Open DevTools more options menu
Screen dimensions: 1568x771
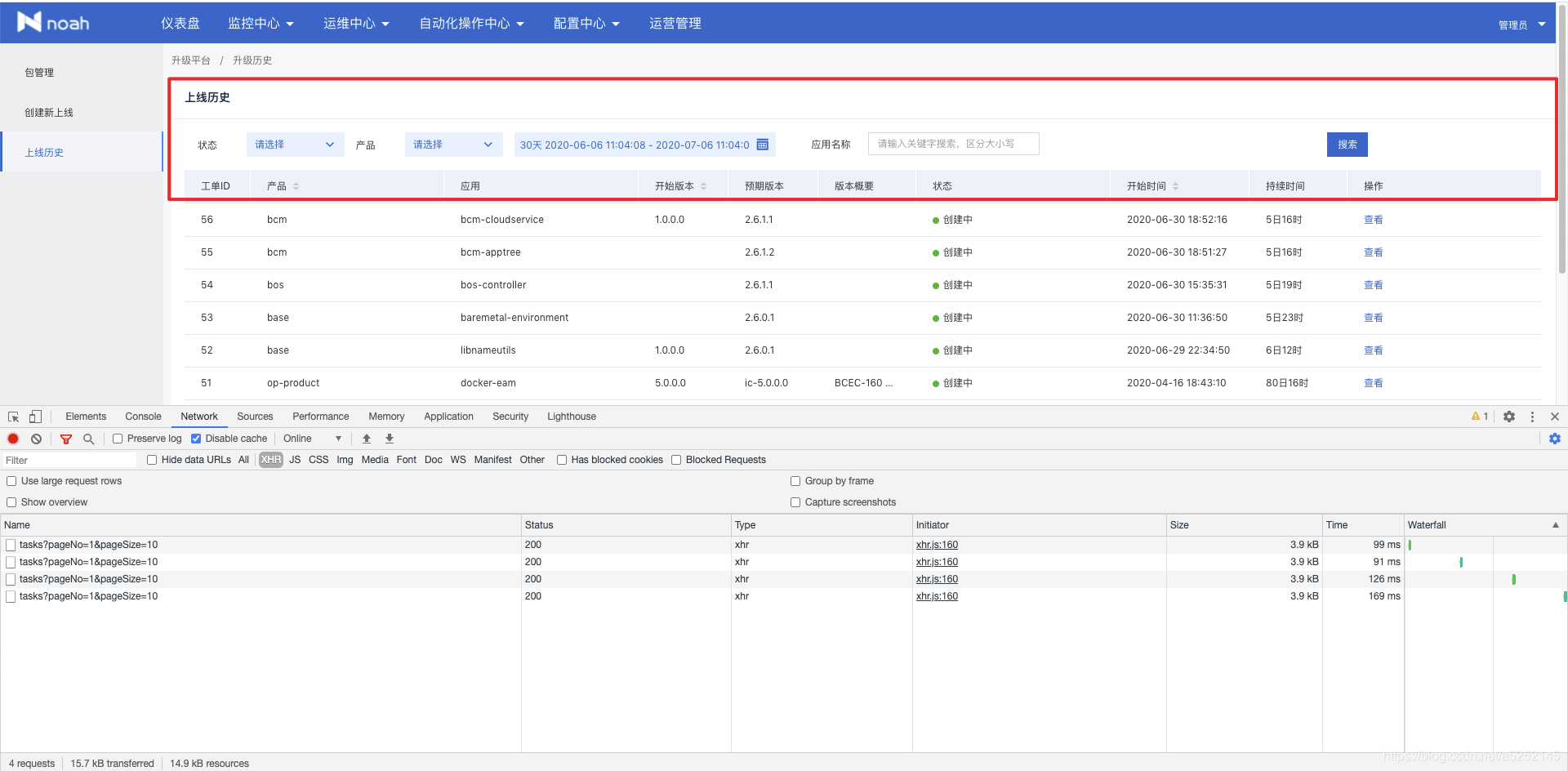click(1532, 417)
